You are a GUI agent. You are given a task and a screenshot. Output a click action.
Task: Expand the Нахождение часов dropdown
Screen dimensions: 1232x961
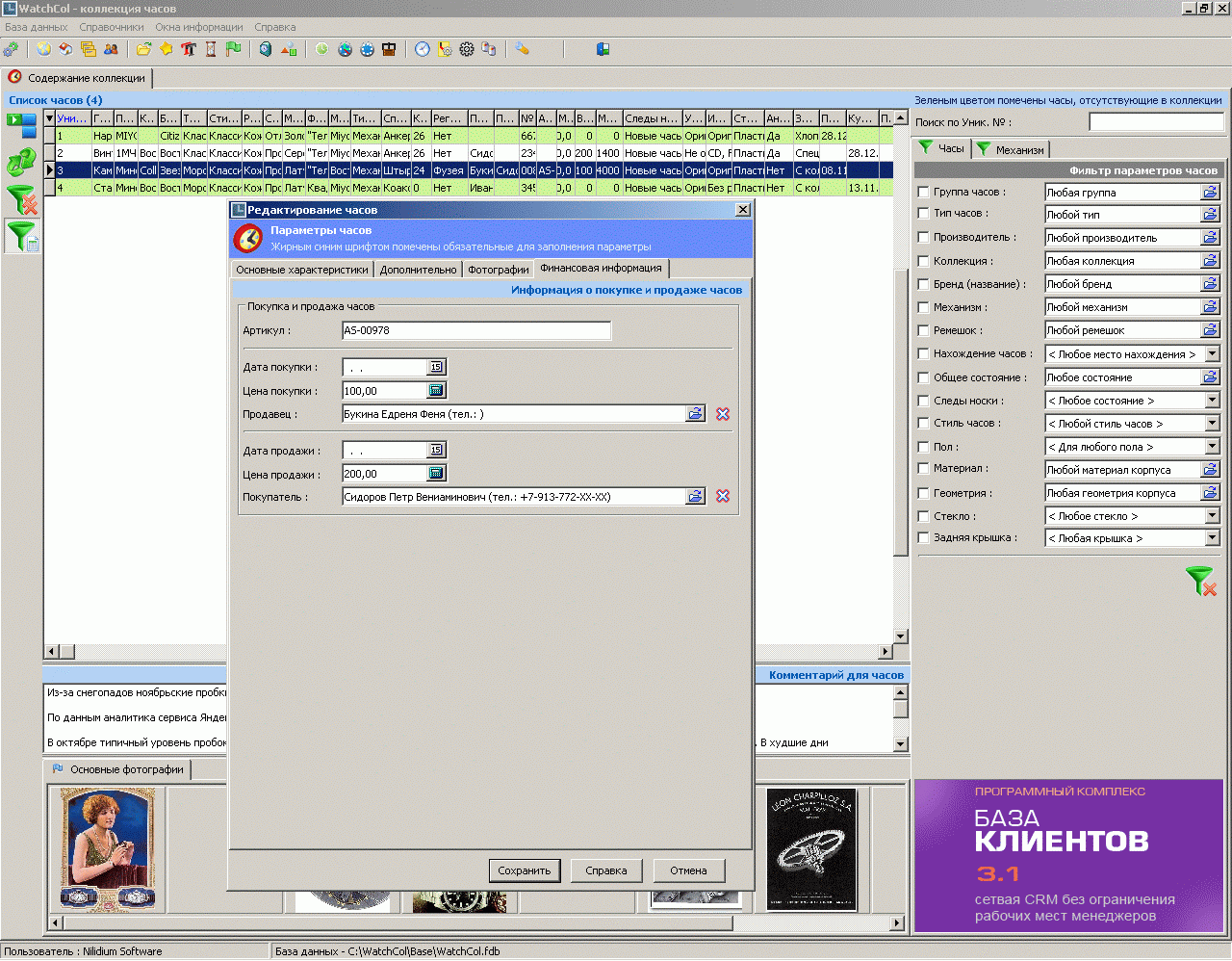1212,354
